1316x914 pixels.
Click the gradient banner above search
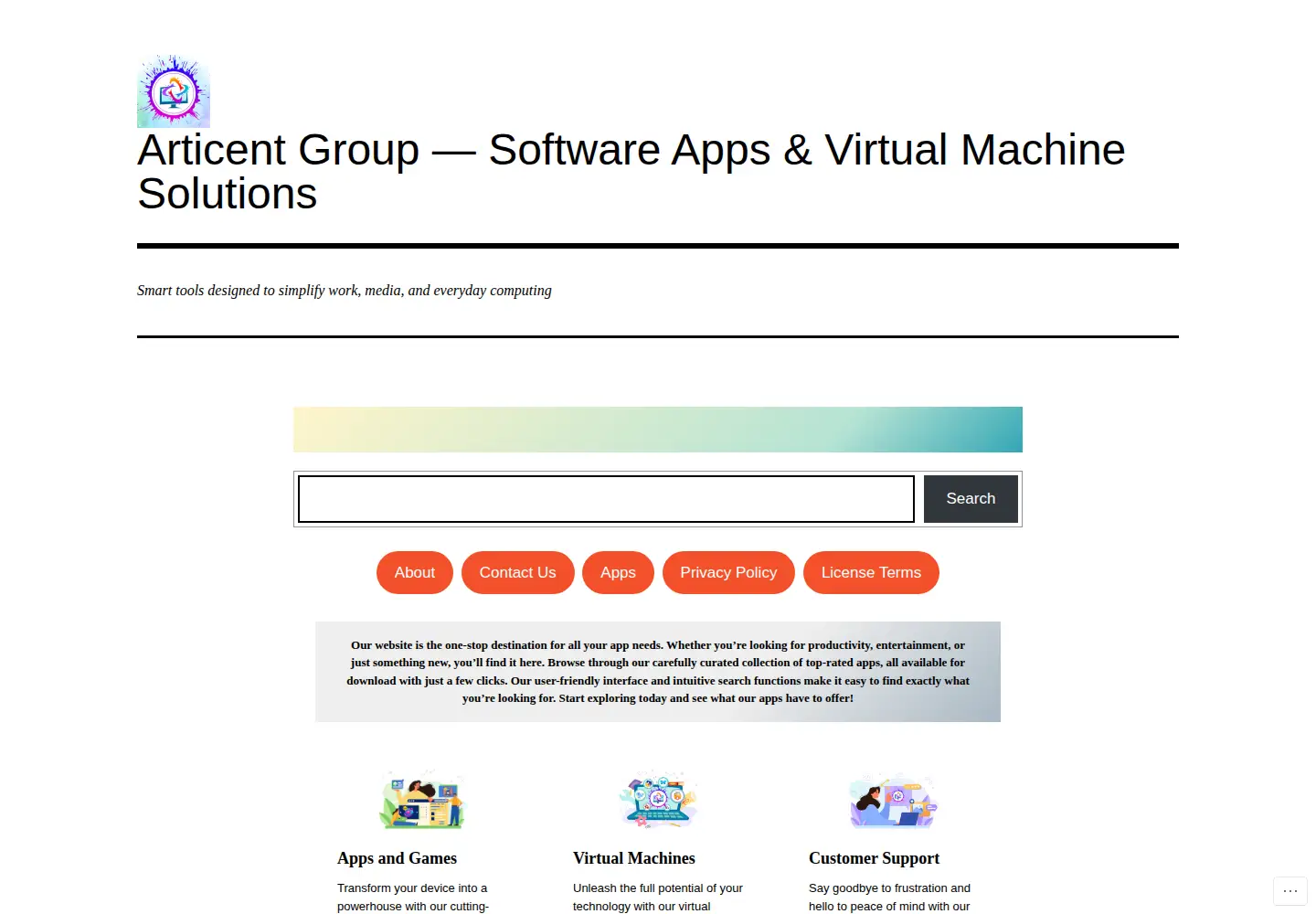[x=658, y=430]
